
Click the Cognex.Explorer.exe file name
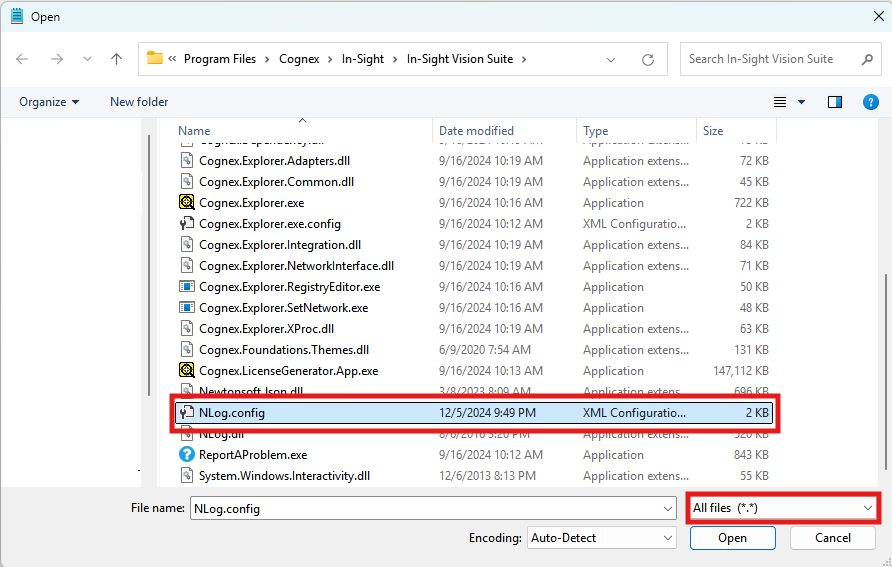251,203
